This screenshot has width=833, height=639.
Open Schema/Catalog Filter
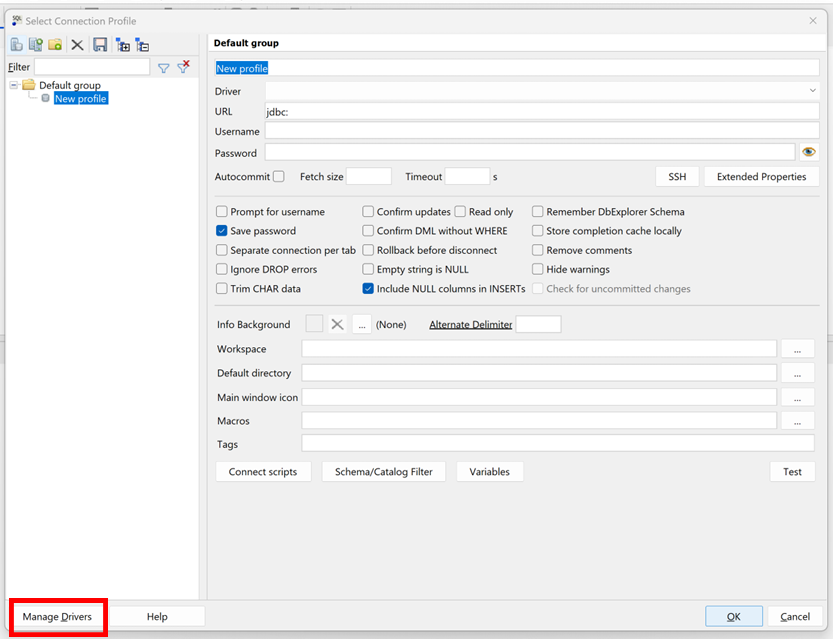[384, 472]
